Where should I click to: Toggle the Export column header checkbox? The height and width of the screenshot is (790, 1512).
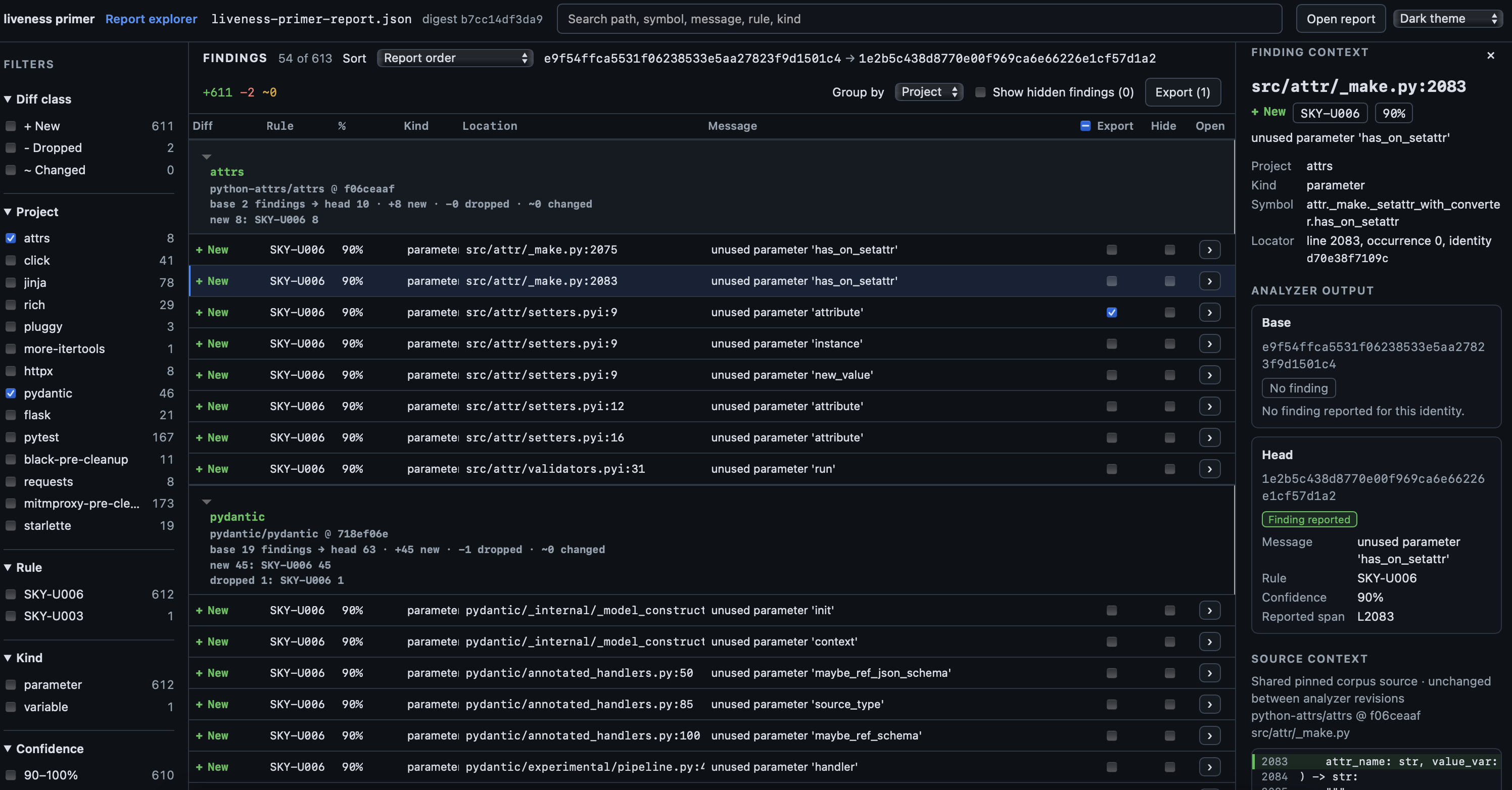point(1085,125)
